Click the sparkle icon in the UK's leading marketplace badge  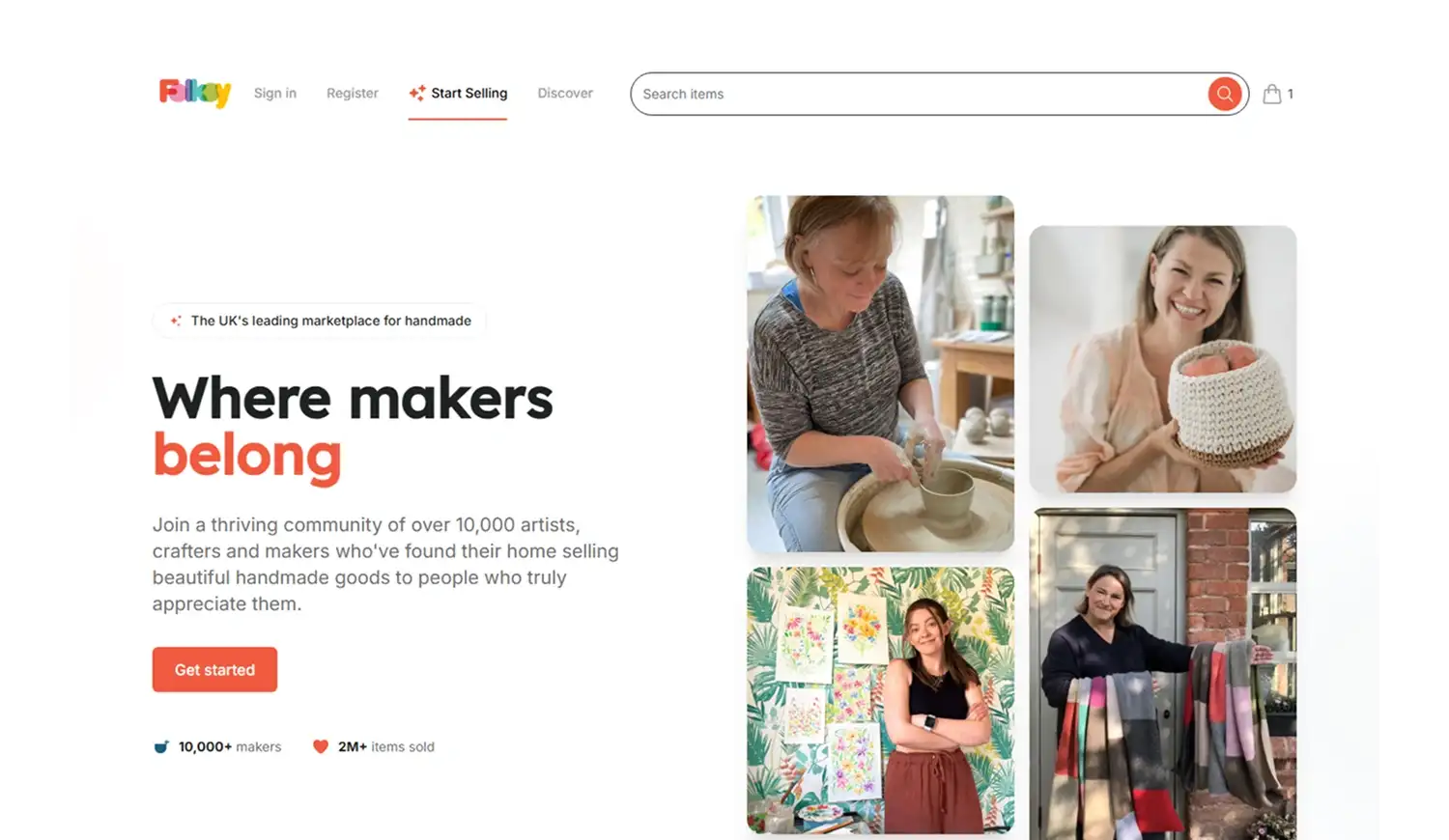point(176,321)
